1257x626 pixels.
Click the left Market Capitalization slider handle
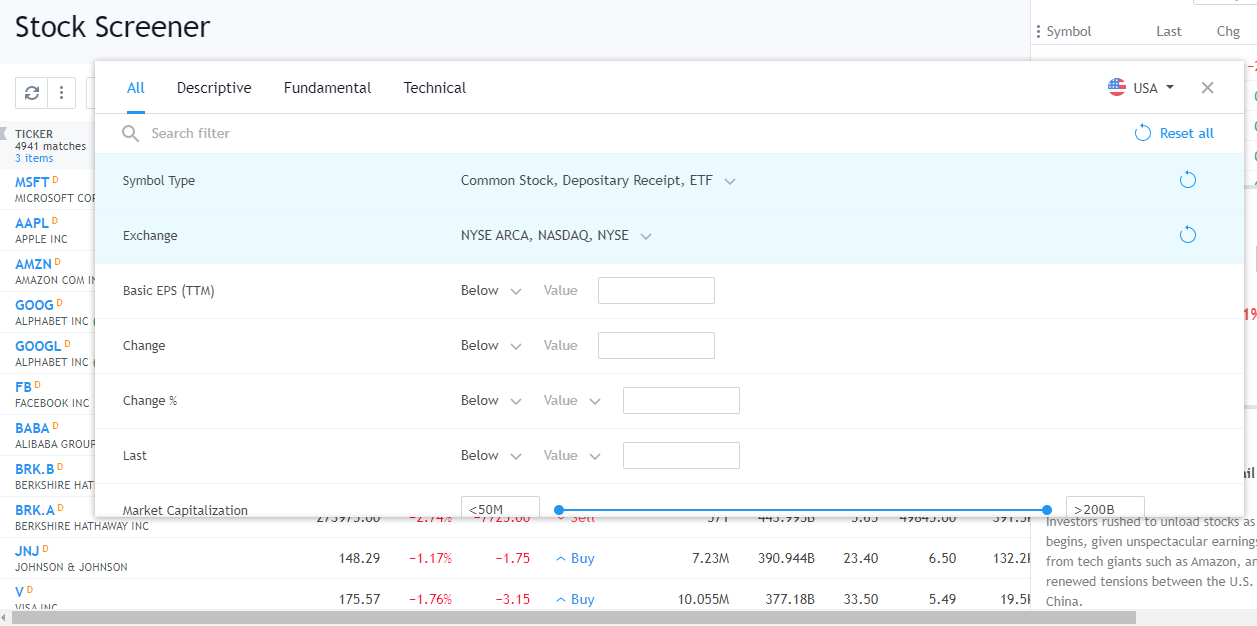click(x=559, y=510)
